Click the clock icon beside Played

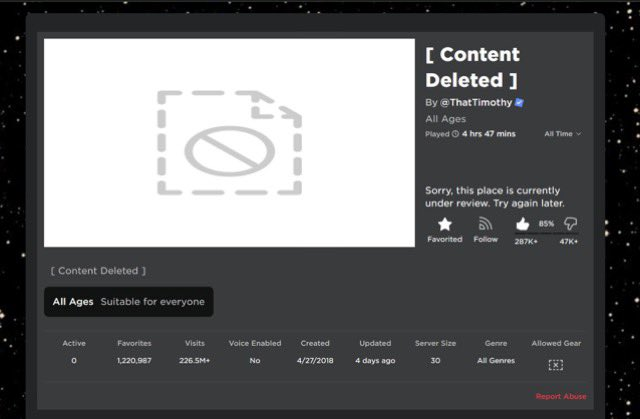coord(456,134)
